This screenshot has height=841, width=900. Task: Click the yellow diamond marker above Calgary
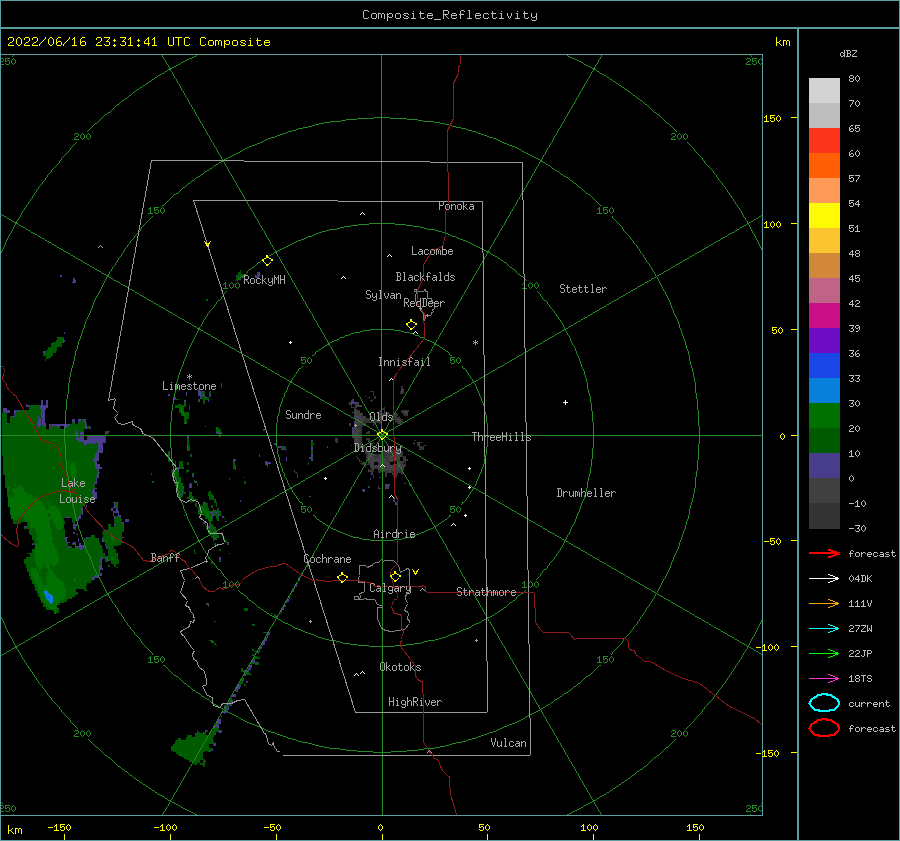(395, 576)
